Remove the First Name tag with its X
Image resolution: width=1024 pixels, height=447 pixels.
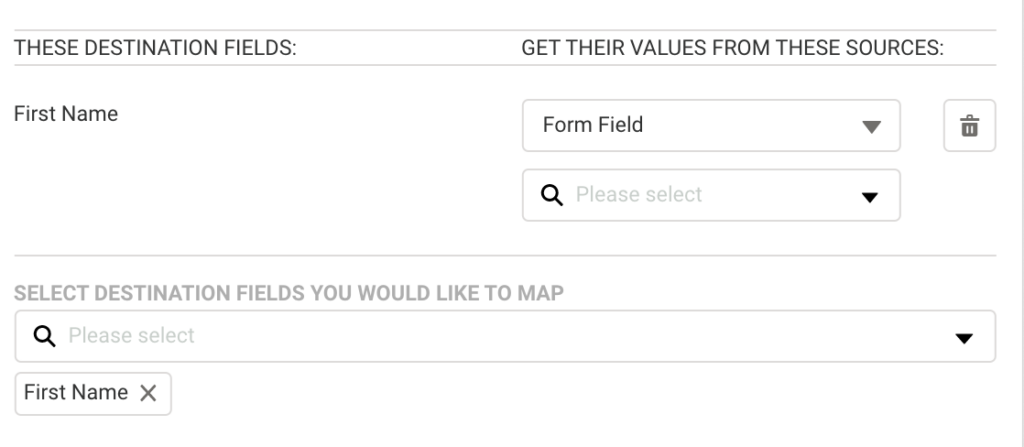[148, 393]
